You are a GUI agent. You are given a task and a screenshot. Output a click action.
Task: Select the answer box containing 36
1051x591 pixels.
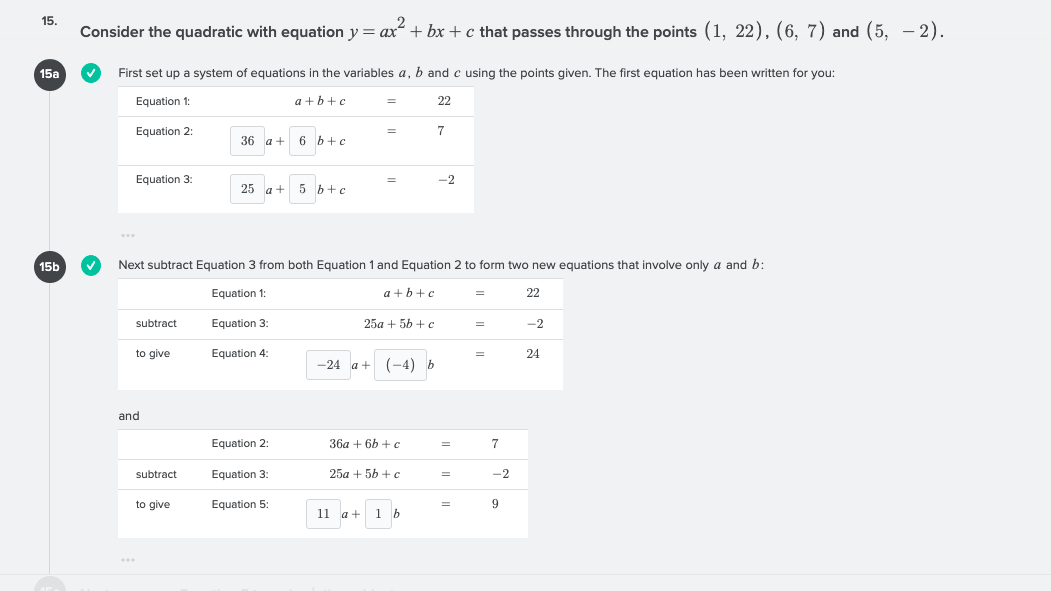(x=247, y=141)
